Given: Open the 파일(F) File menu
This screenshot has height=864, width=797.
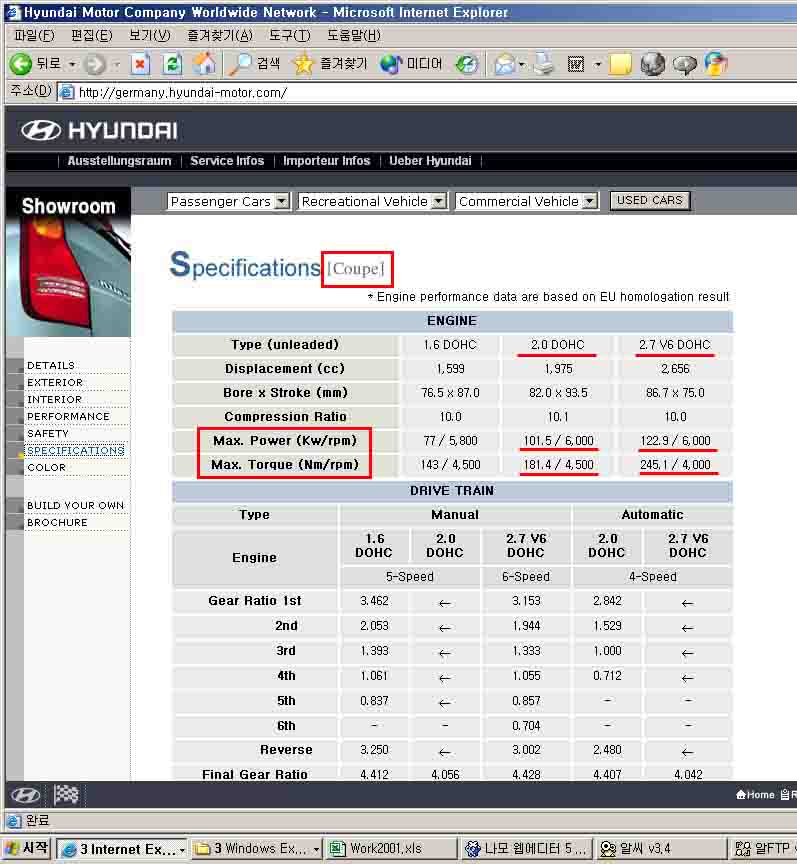Looking at the screenshot, I should [x=34, y=36].
